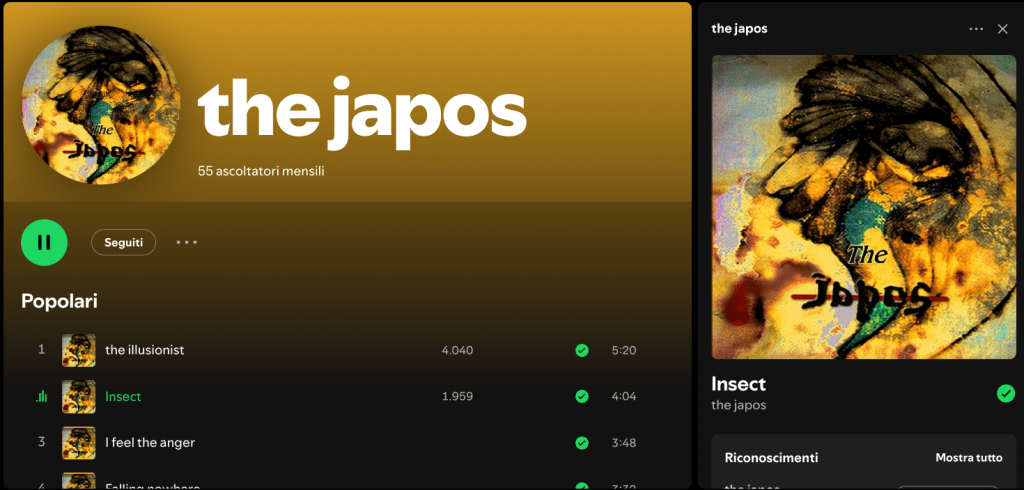The height and width of the screenshot is (490, 1024).
Task: Pause playback with the green button
Action: tap(44, 242)
